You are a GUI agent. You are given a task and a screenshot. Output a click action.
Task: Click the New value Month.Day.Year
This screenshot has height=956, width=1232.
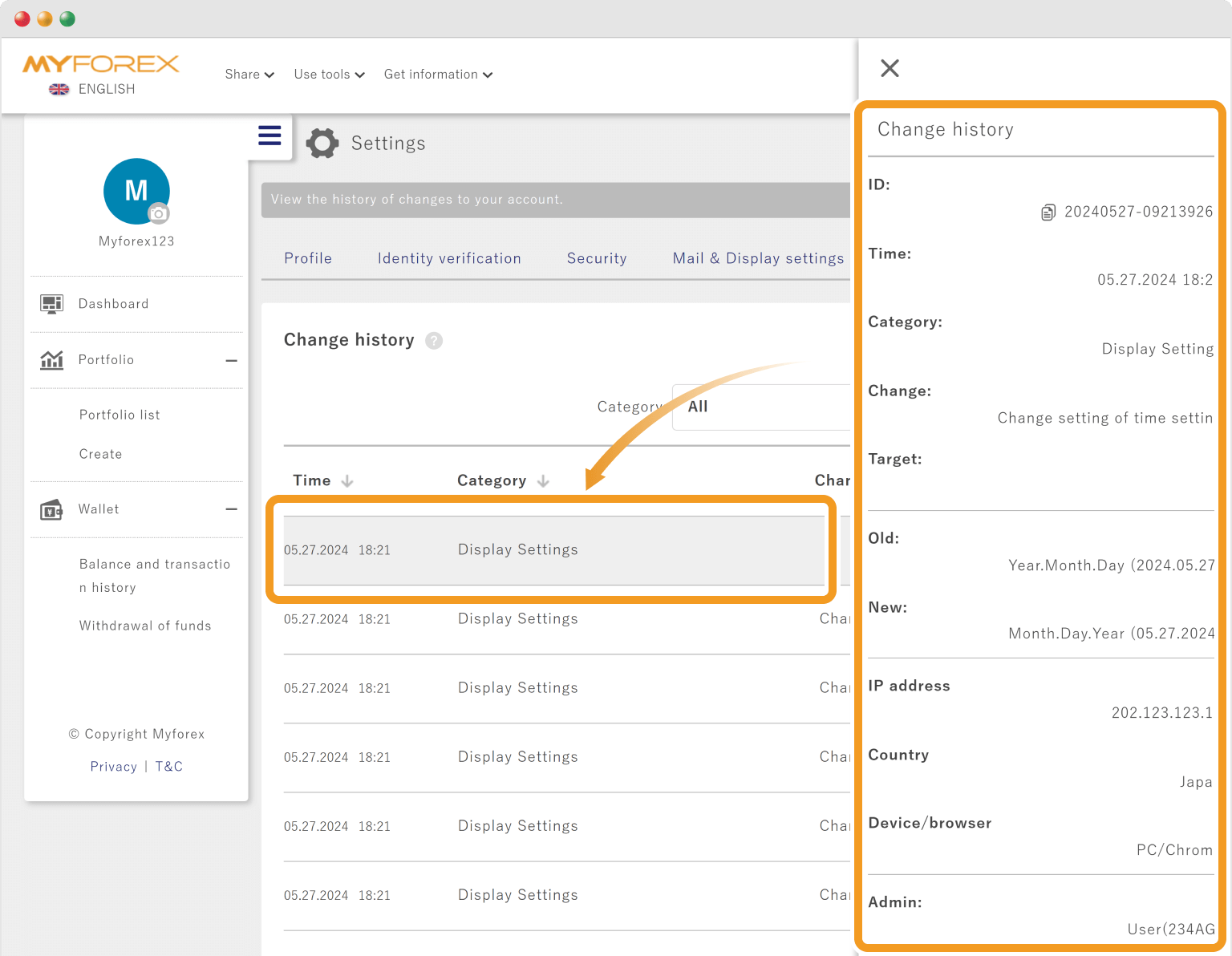[1112, 634]
